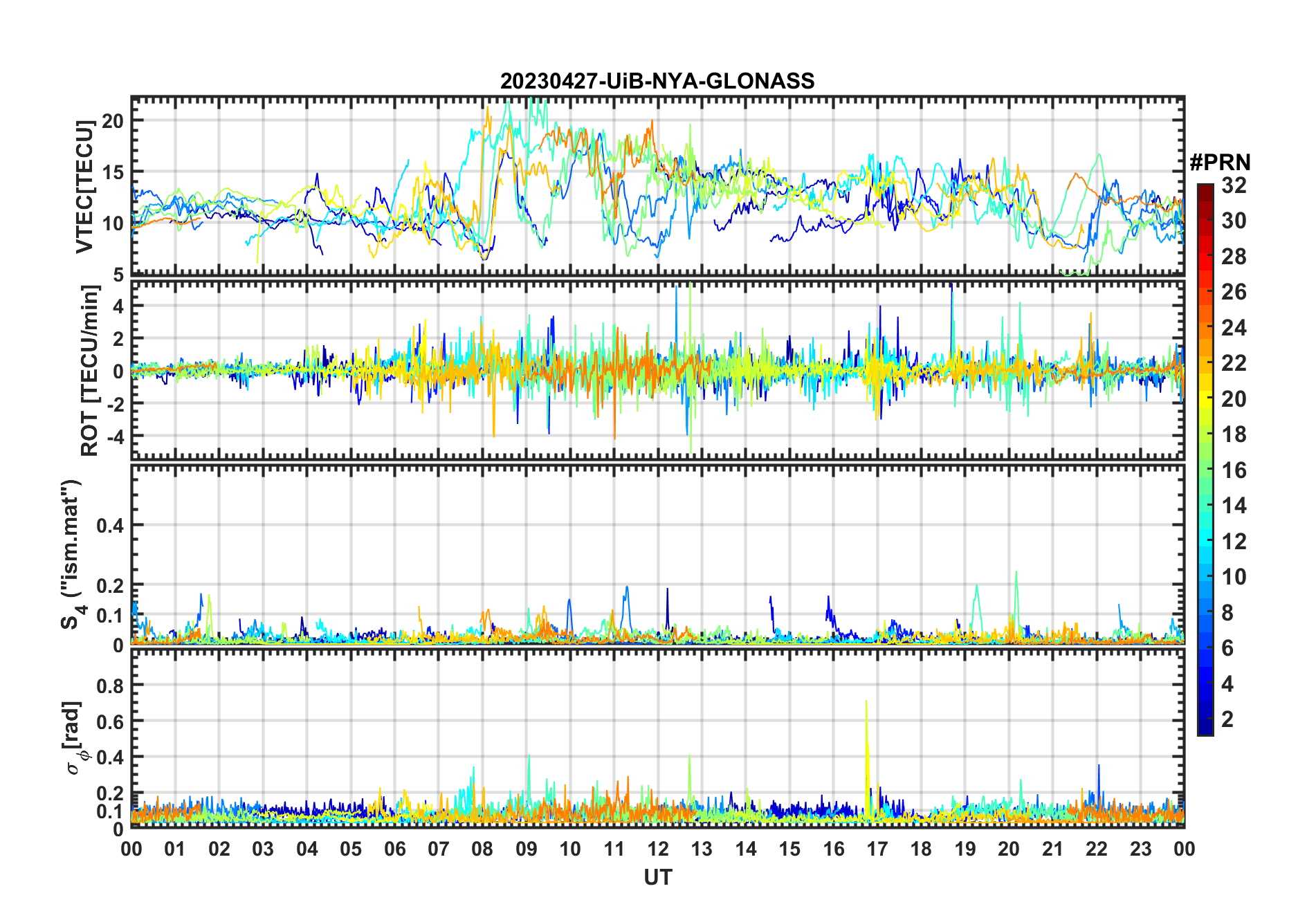Click the ROT [TECU/min] y-axis label

[x=90, y=370]
